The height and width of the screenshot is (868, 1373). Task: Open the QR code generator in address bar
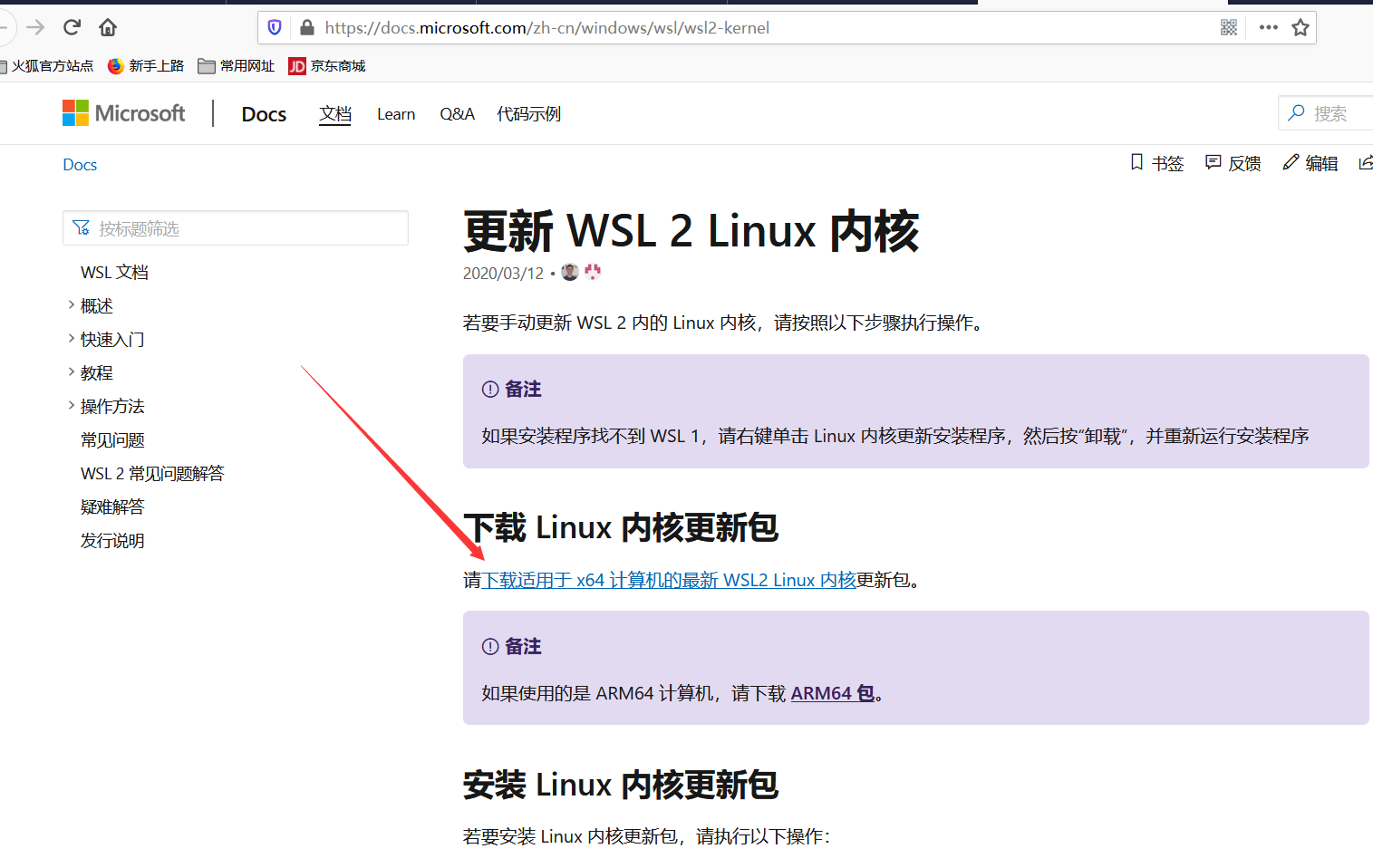1229,27
